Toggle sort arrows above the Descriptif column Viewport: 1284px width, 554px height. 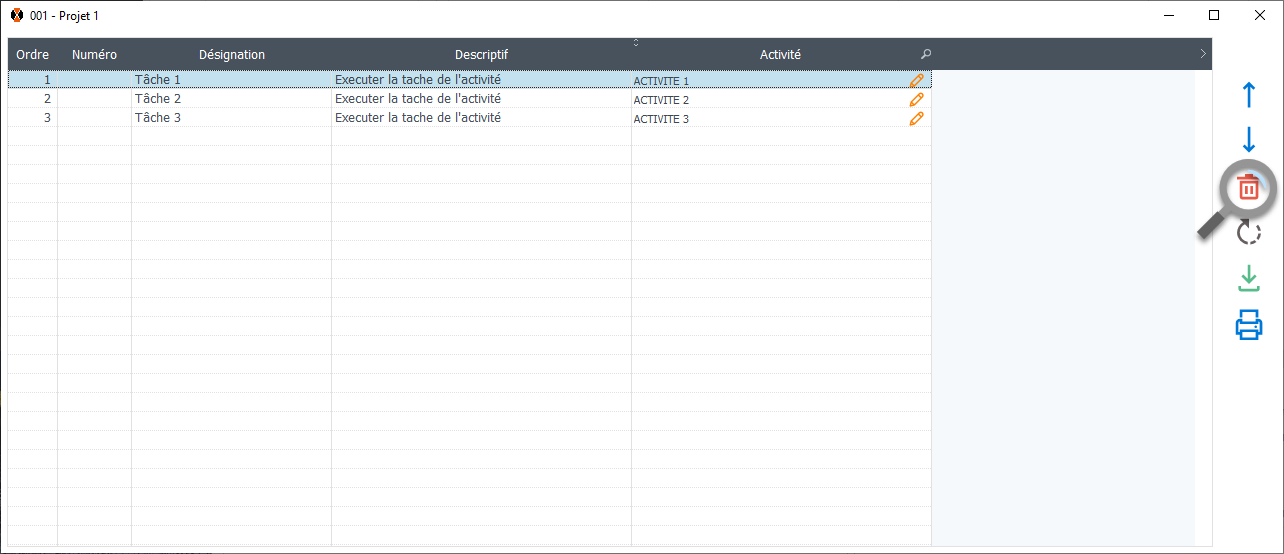[636, 42]
